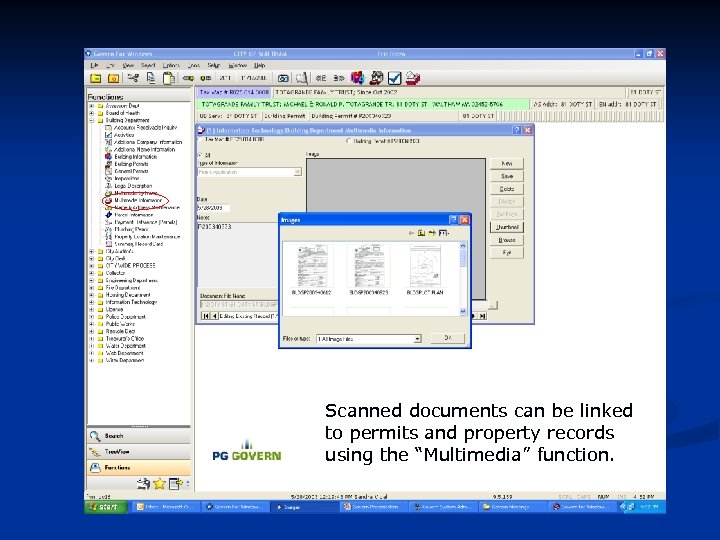This screenshot has width=720, height=540.
Task: Click the colorful books toolbar icon
Action: [x=357, y=78]
